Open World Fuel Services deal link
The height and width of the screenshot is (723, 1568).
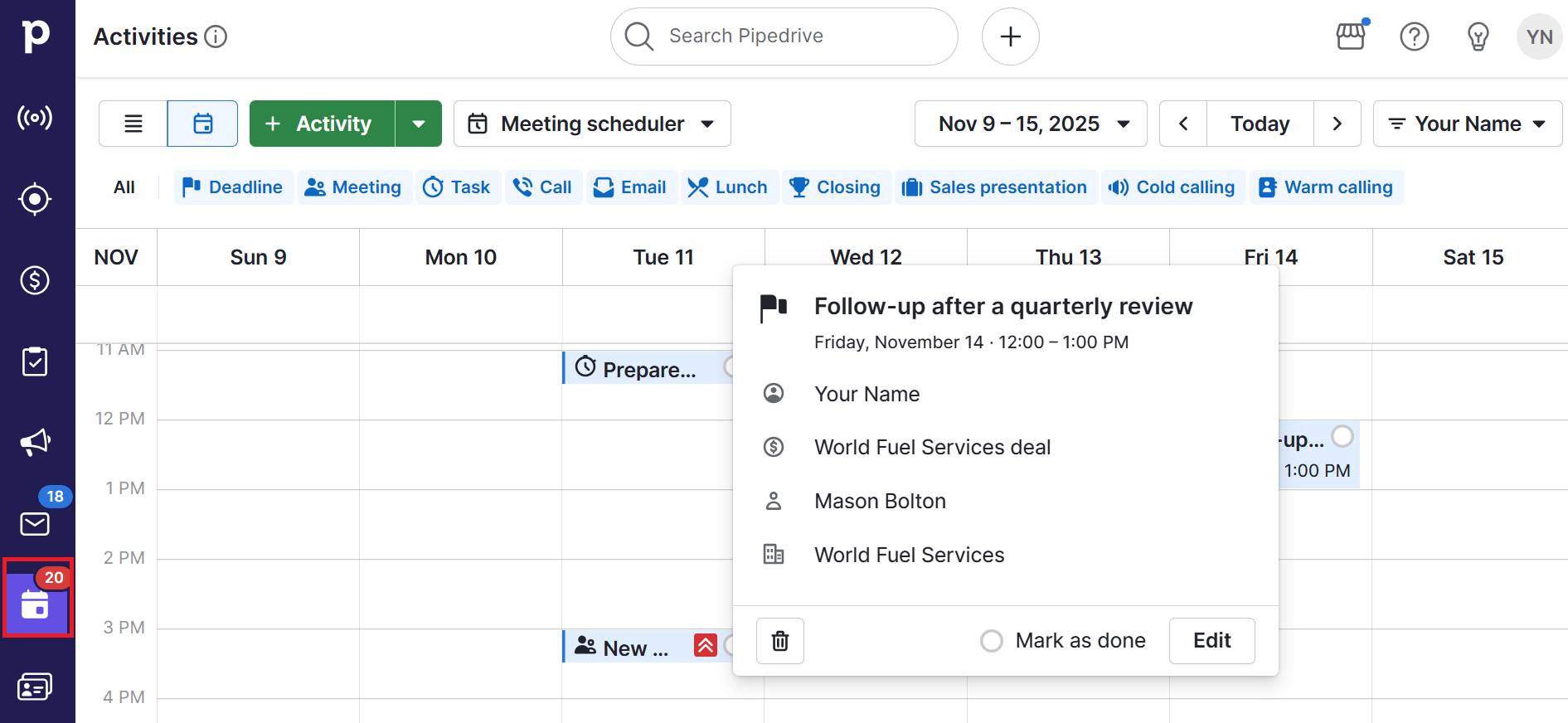(x=933, y=448)
